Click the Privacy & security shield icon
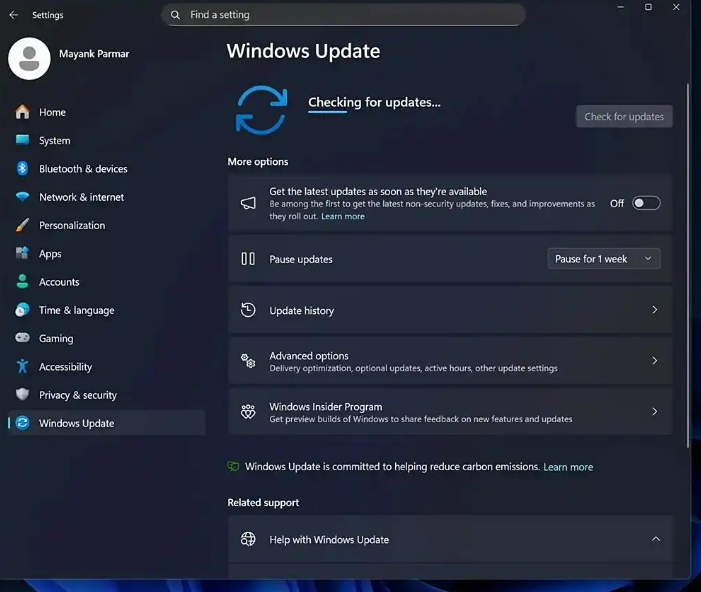Image resolution: width=701 pixels, height=592 pixels. tap(22, 394)
